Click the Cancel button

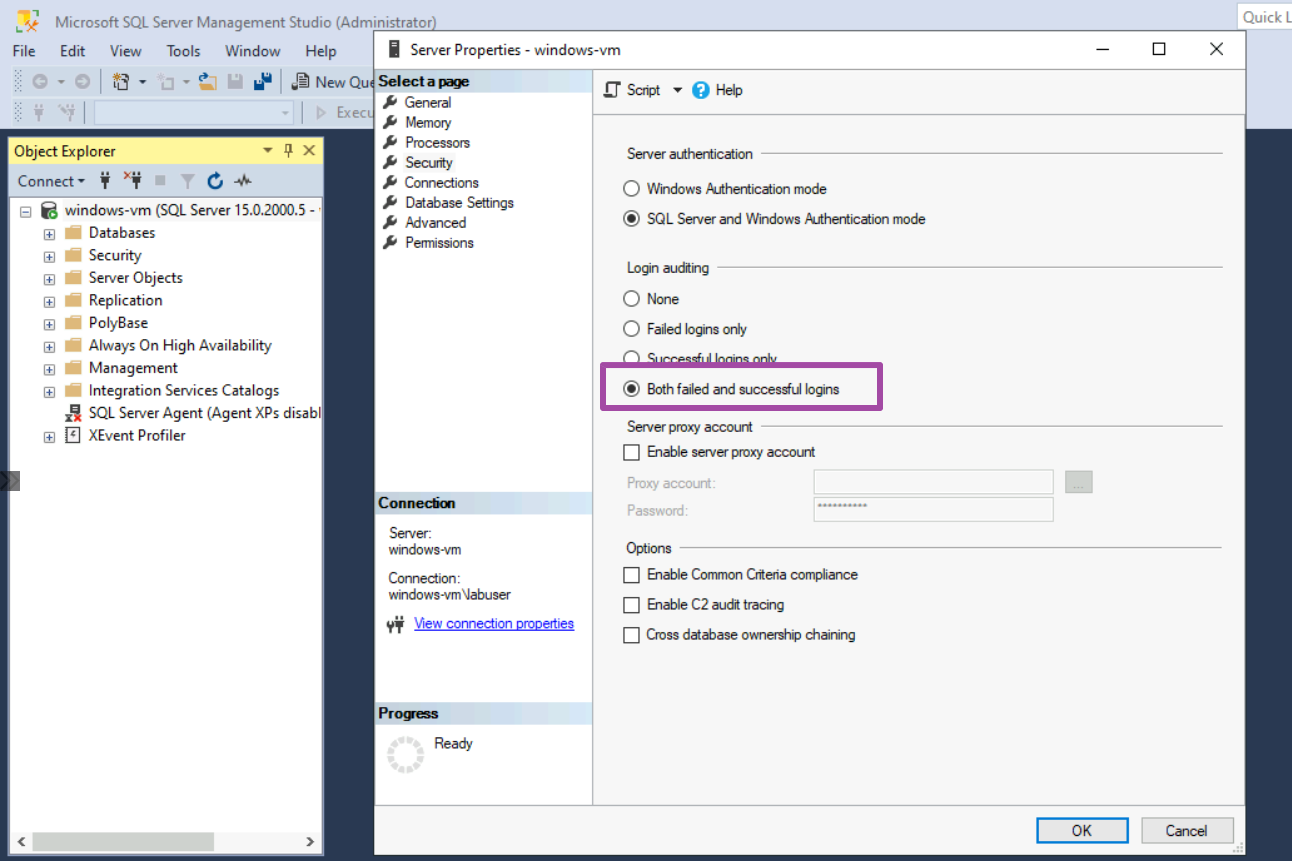click(1186, 830)
